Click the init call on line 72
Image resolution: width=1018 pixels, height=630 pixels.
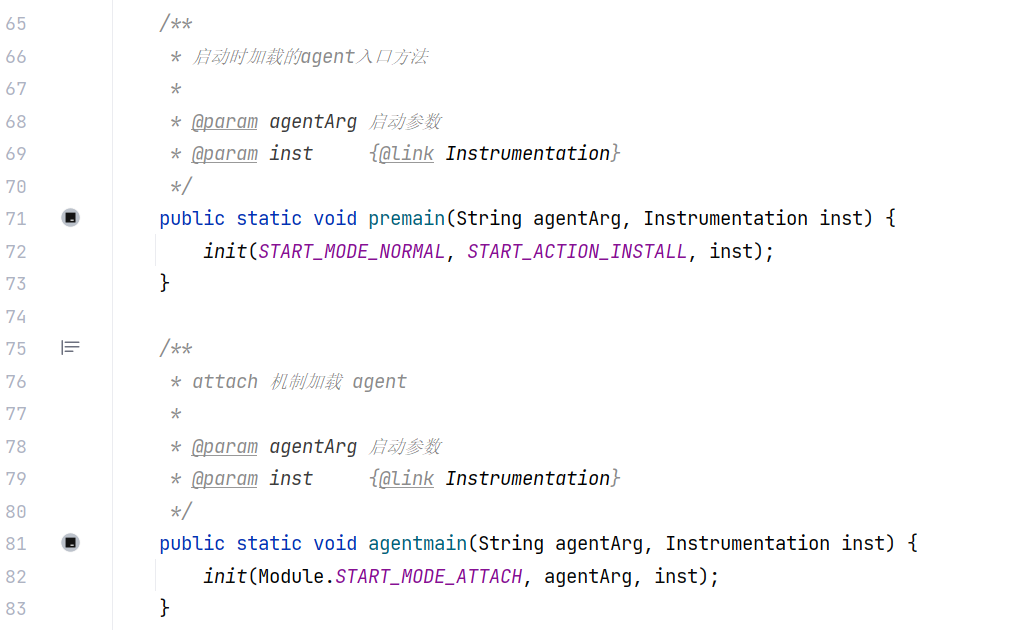coord(225,251)
